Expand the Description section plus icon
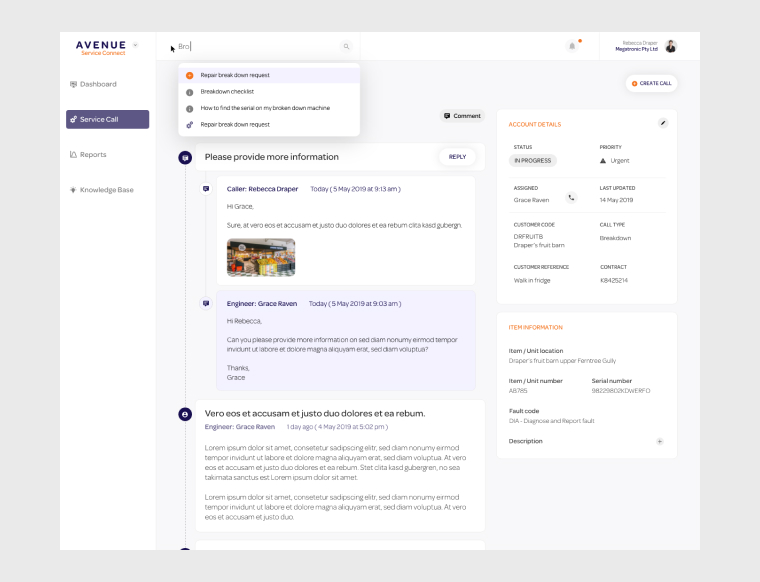This screenshot has height=582, width=760. 659,441
